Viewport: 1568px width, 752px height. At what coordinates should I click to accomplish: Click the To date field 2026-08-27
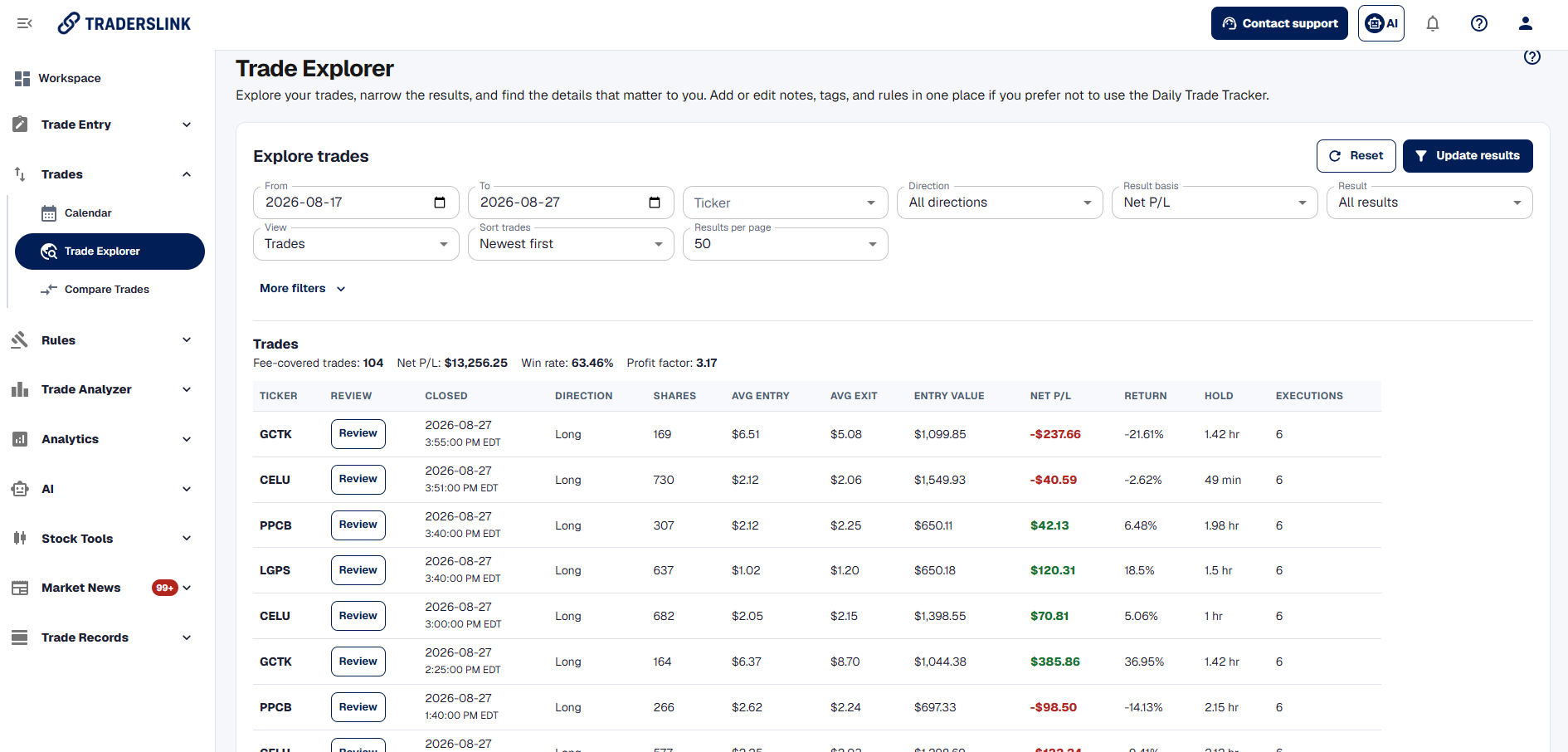click(x=571, y=203)
